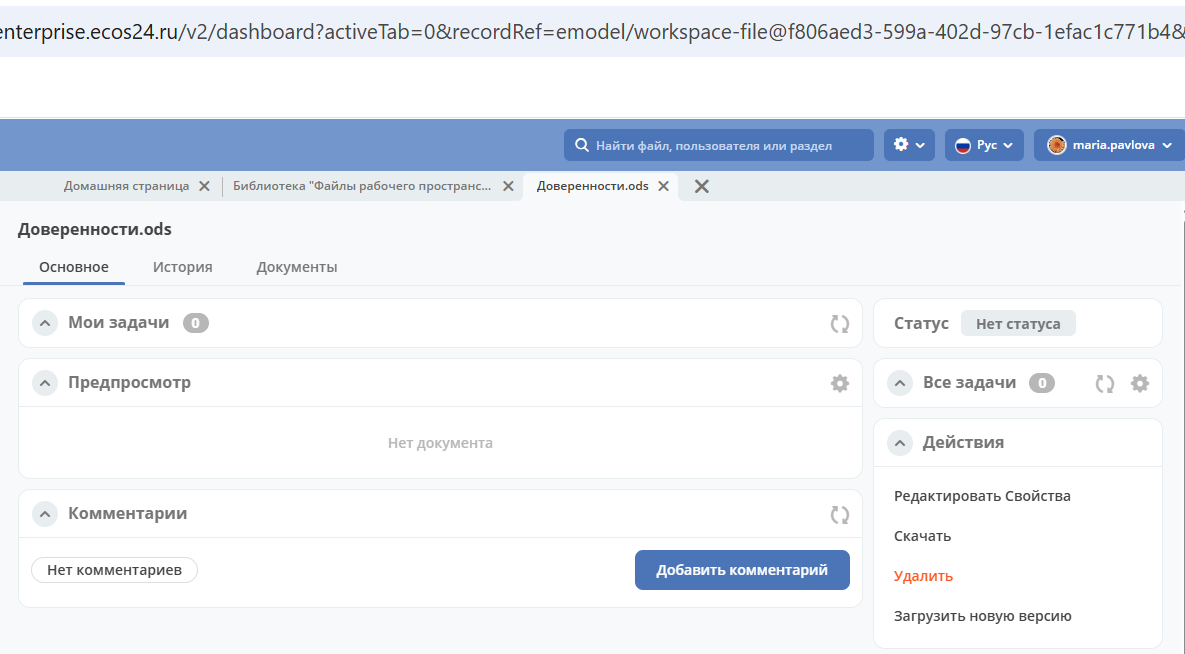Refresh the Комментарии widget
Image resolution: width=1185 pixels, height=654 pixels.
pyautogui.click(x=839, y=514)
